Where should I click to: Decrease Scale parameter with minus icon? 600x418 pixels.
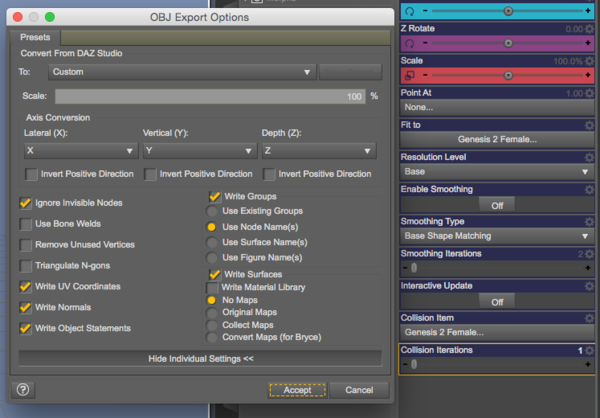tap(425, 75)
